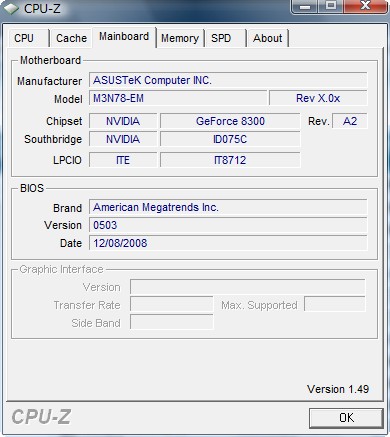
Task: Select the Mainboard tab
Action: click(124, 37)
